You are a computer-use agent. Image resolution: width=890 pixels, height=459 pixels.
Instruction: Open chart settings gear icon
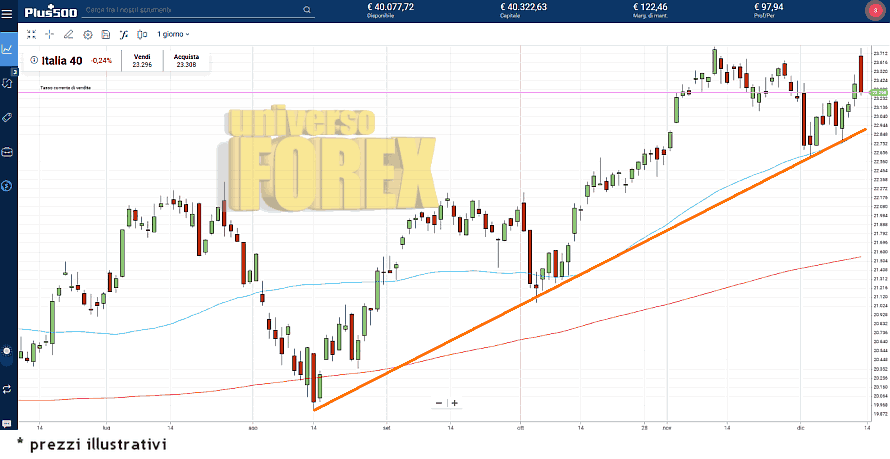click(87, 34)
